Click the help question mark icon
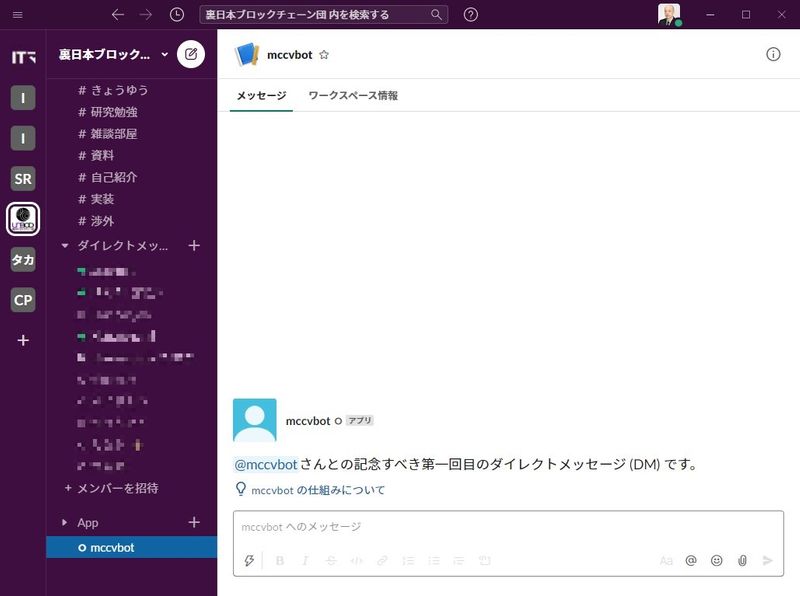Viewport: 800px width, 596px height. click(x=471, y=15)
